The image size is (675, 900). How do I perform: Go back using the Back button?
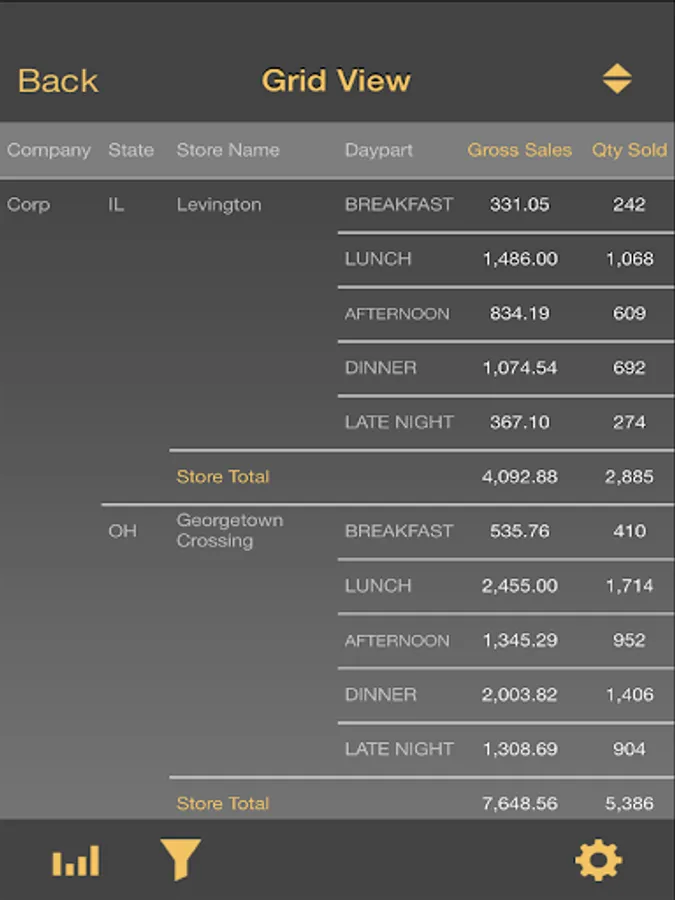click(58, 81)
